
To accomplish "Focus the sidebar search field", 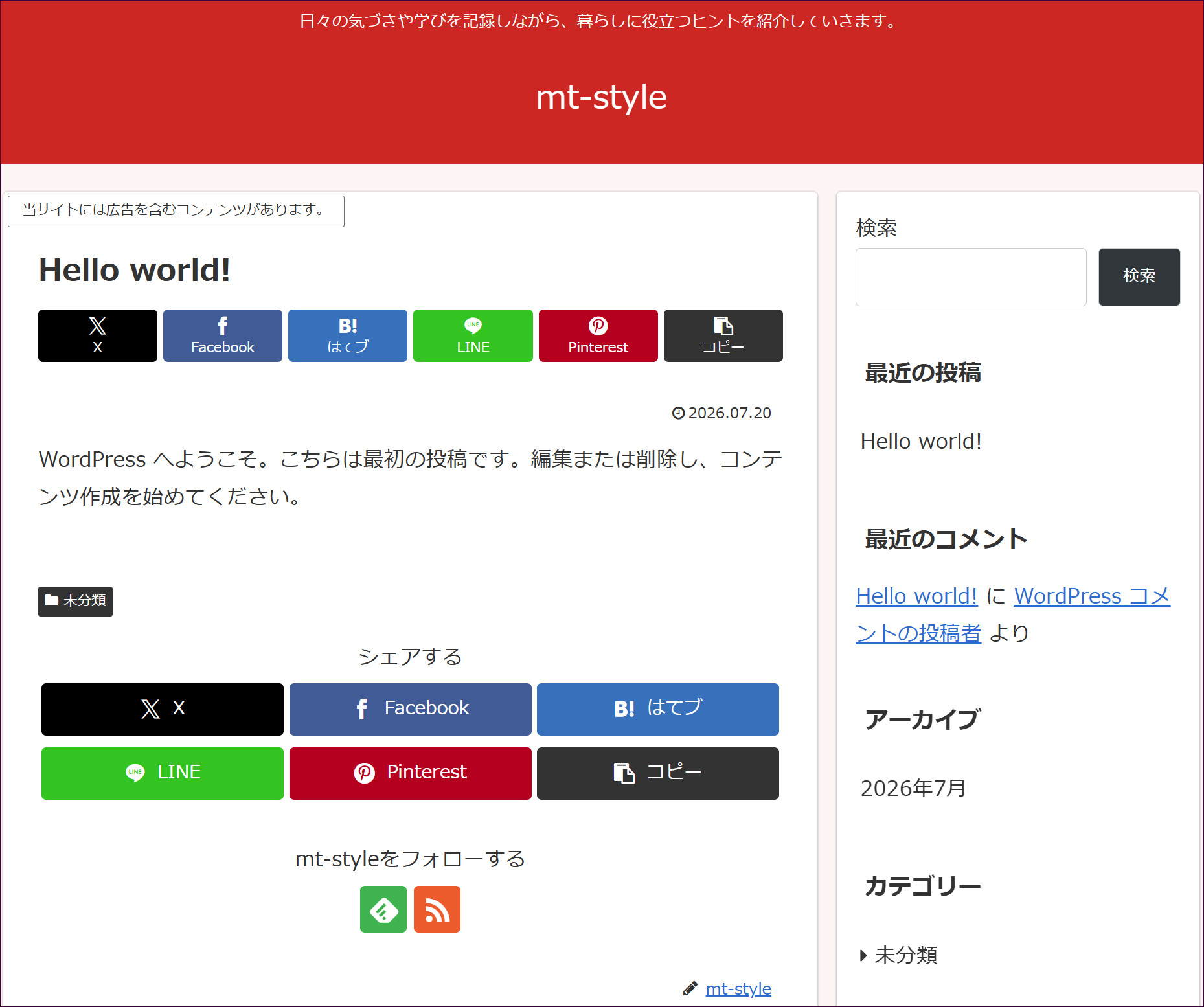I will 971,277.
